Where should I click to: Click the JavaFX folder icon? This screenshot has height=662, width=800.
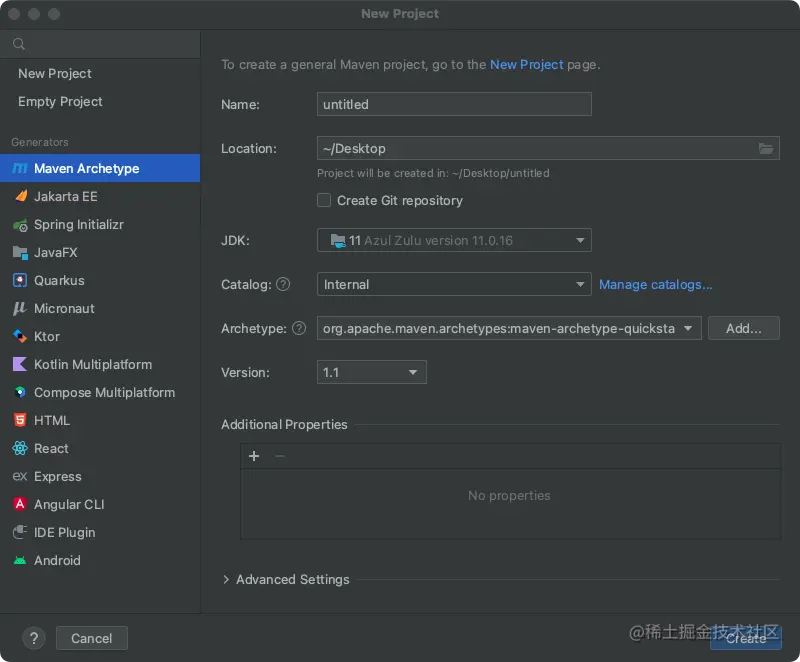click(x=20, y=252)
